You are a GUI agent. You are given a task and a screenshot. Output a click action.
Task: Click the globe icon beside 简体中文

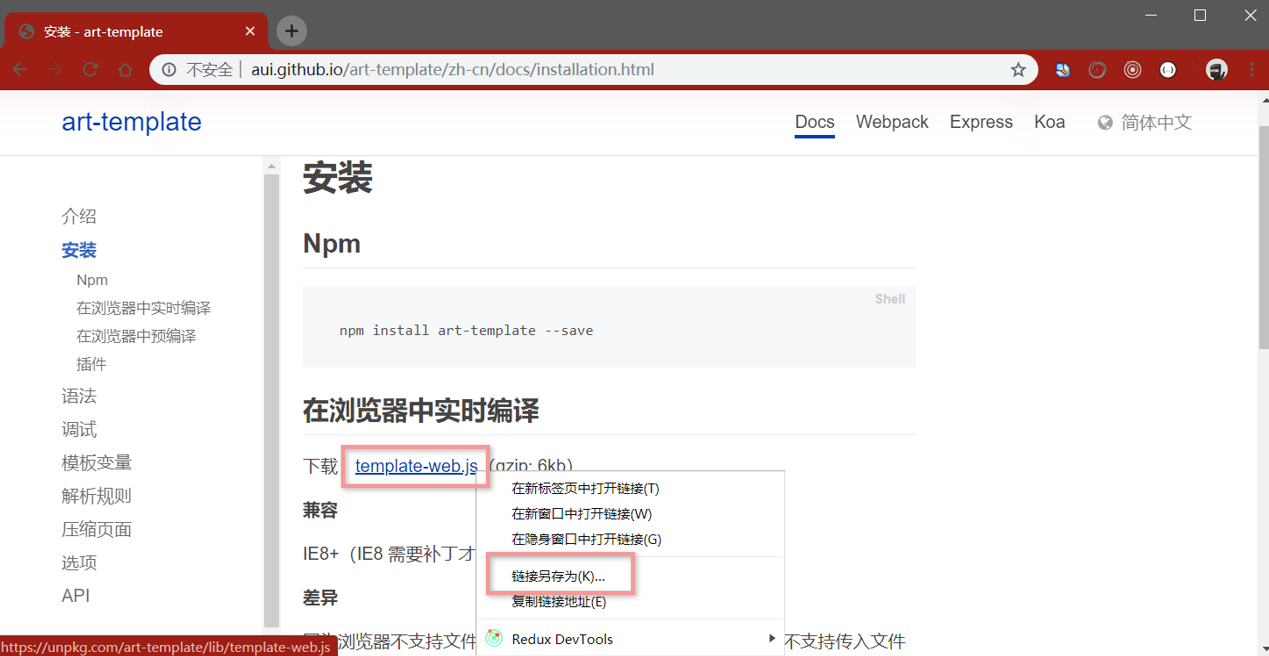(1105, 122)
